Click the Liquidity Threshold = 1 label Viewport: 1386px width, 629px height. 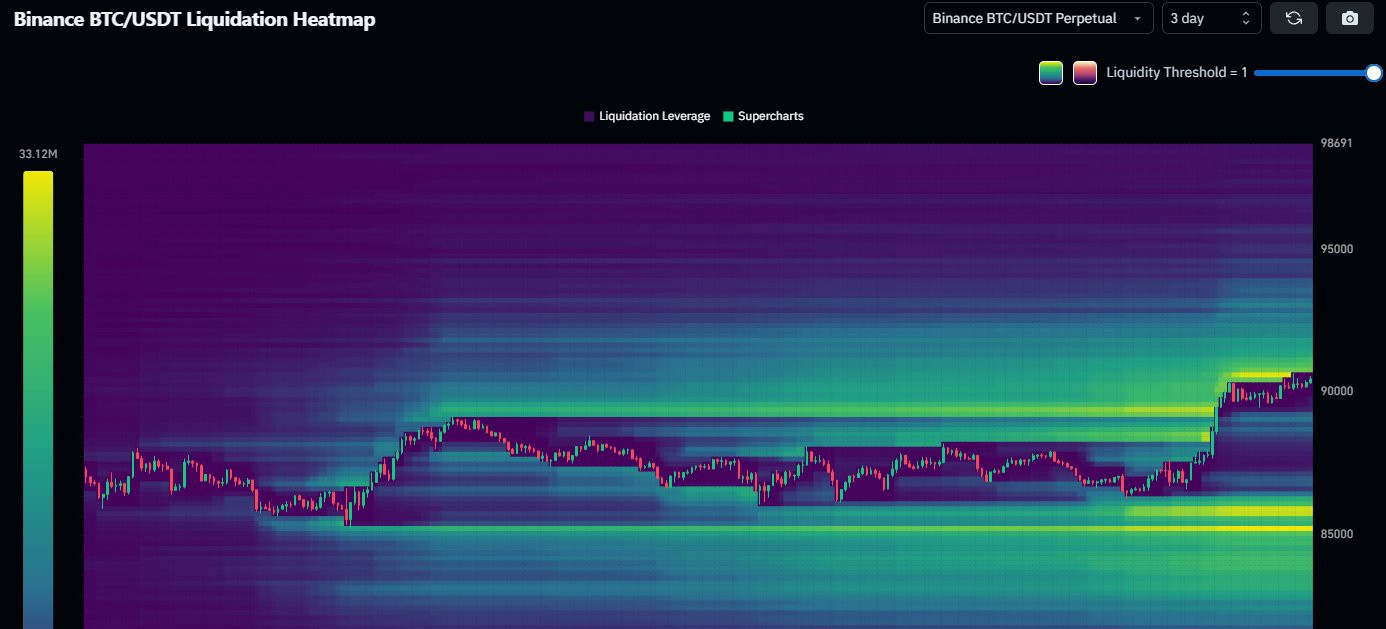[x=1177, y=72]
